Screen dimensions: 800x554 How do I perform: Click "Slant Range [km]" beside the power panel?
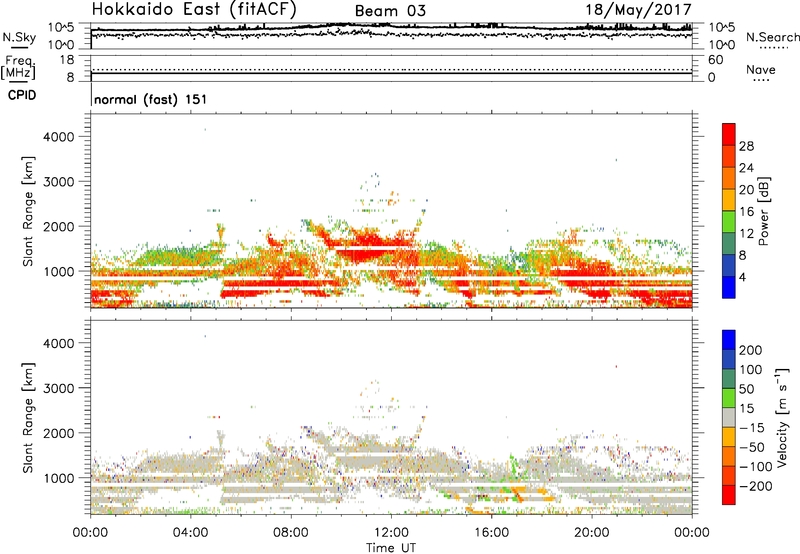[28, 211]
